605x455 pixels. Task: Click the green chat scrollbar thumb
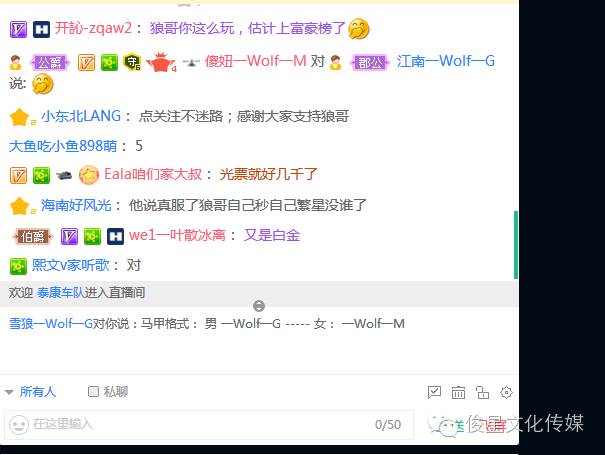click(516, 245)
